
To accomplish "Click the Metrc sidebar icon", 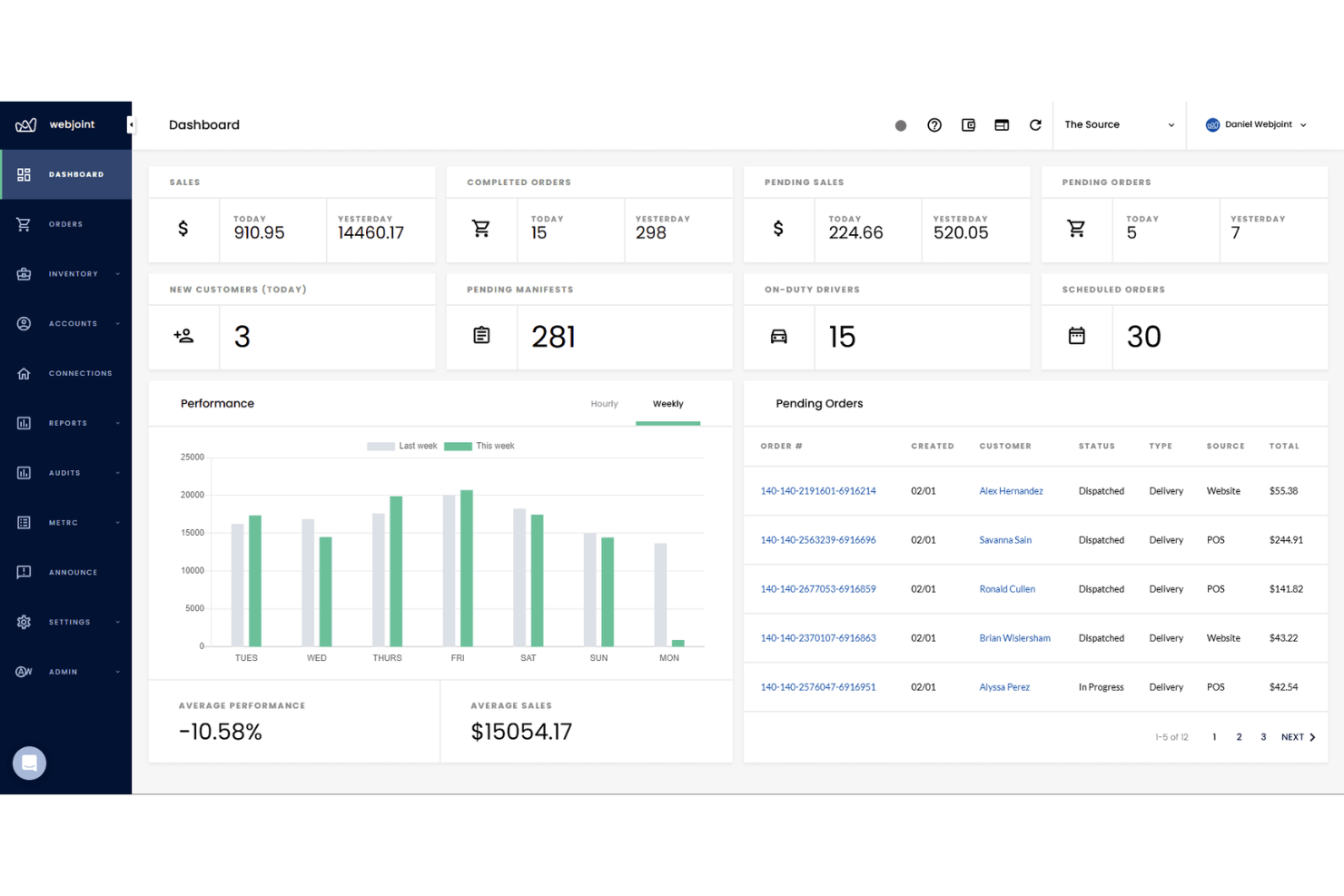I will pyautogui.click(x=24, y=523).
